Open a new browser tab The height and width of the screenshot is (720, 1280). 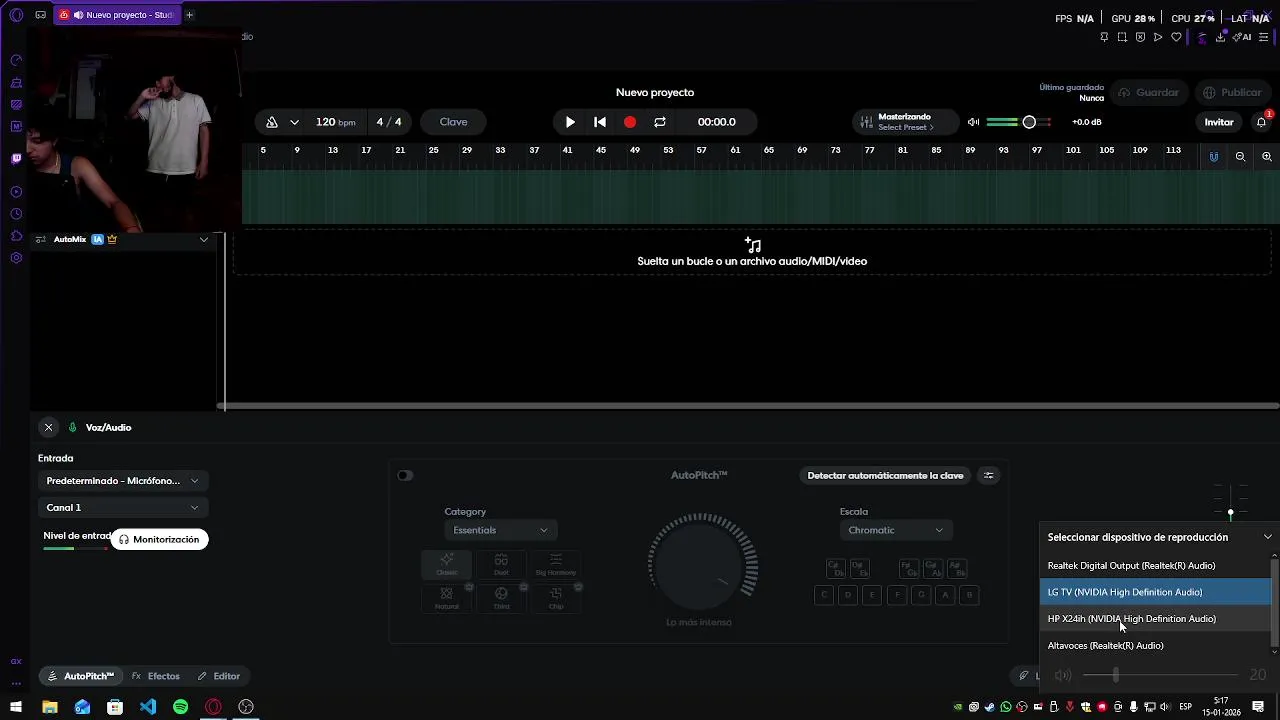(x=189, y=15)
